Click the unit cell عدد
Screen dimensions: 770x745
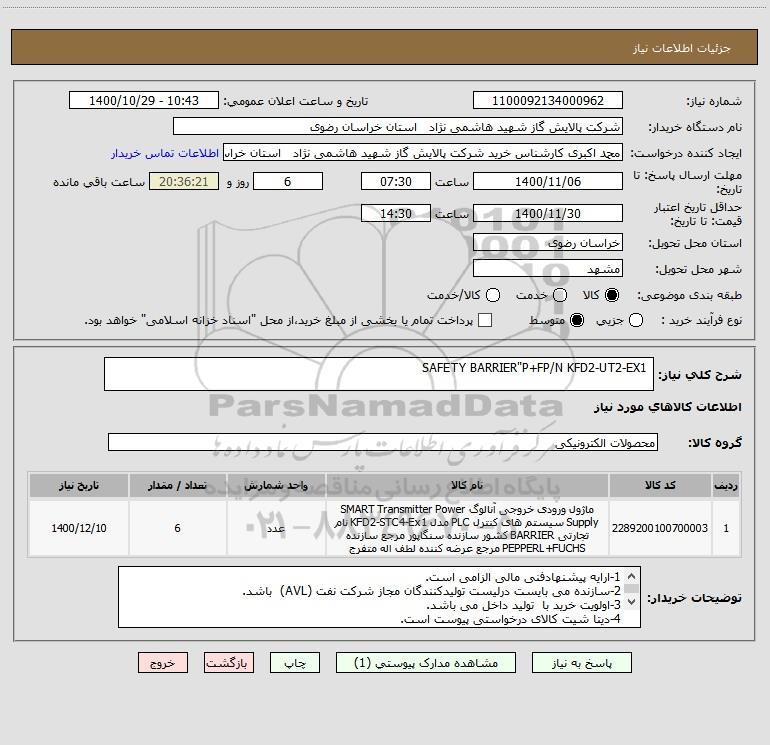[276, 528]
